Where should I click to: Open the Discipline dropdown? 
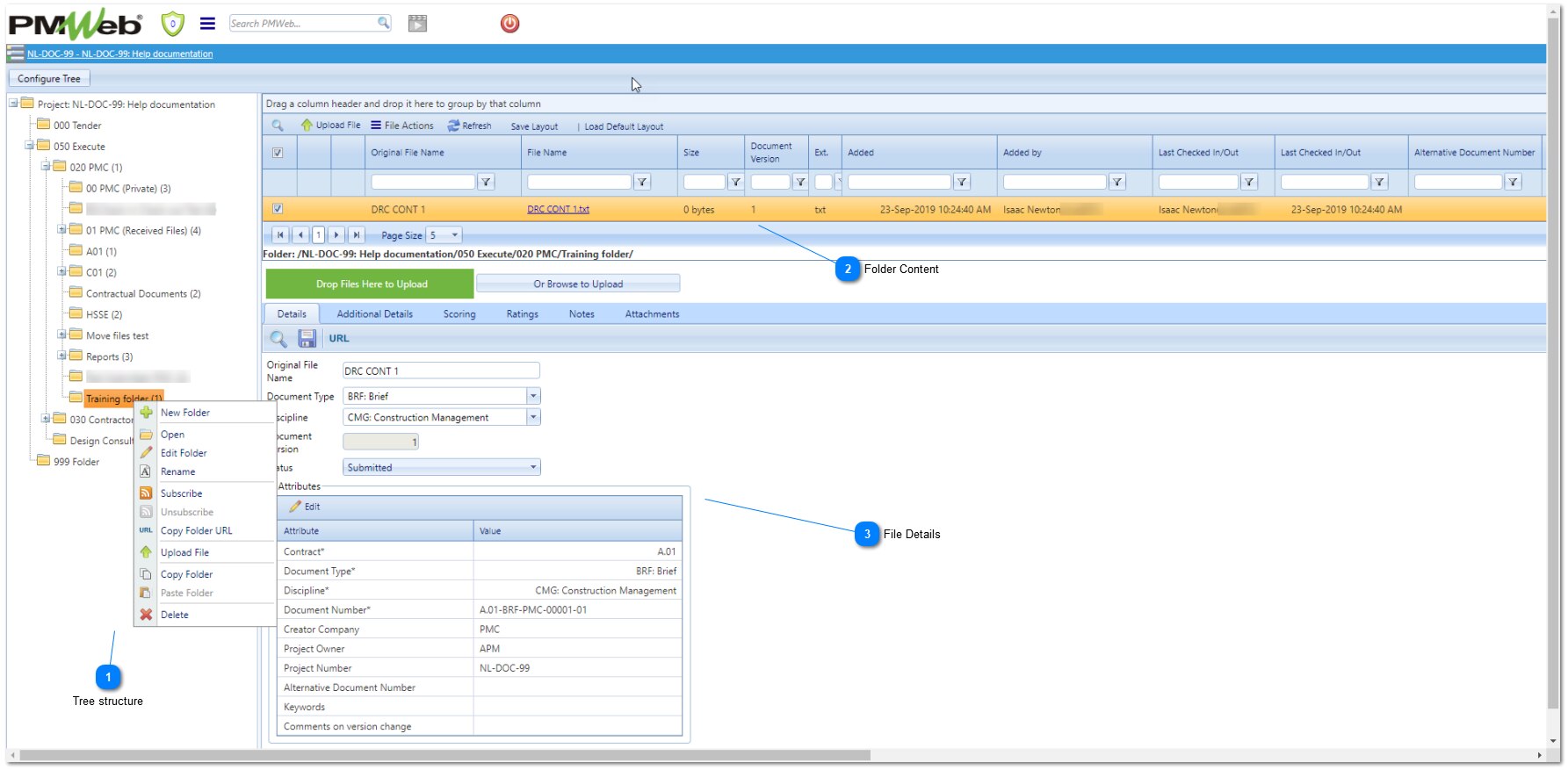[533, 417]
